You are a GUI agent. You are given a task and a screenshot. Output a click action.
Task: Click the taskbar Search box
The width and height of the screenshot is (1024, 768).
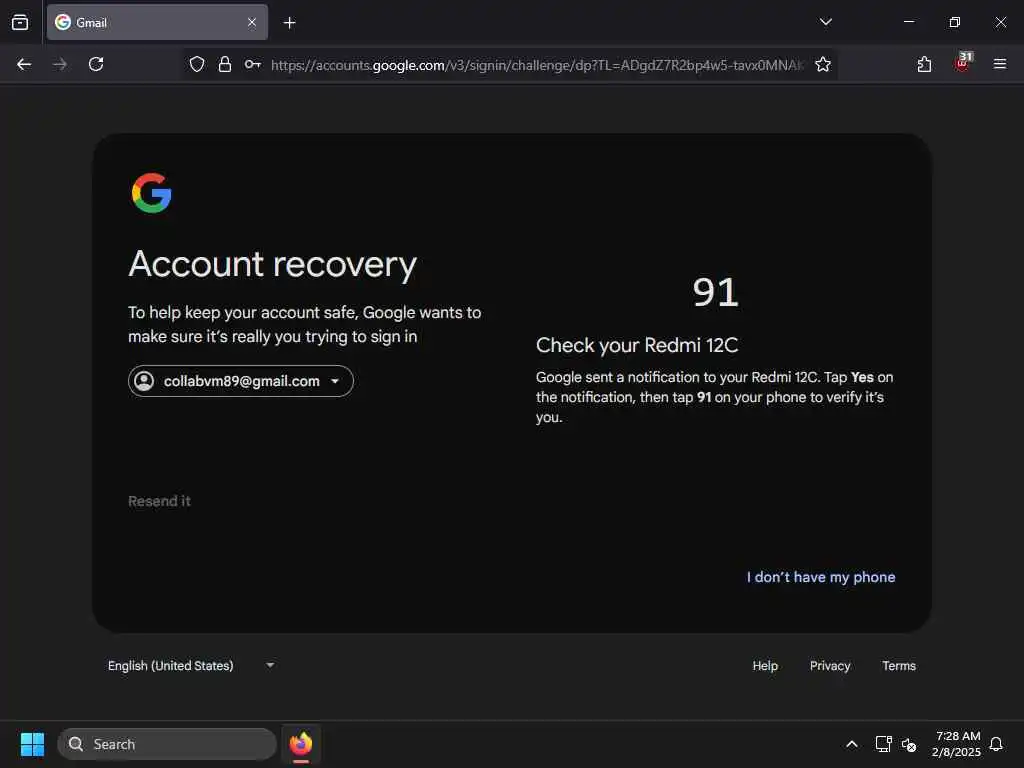point(167,744)
